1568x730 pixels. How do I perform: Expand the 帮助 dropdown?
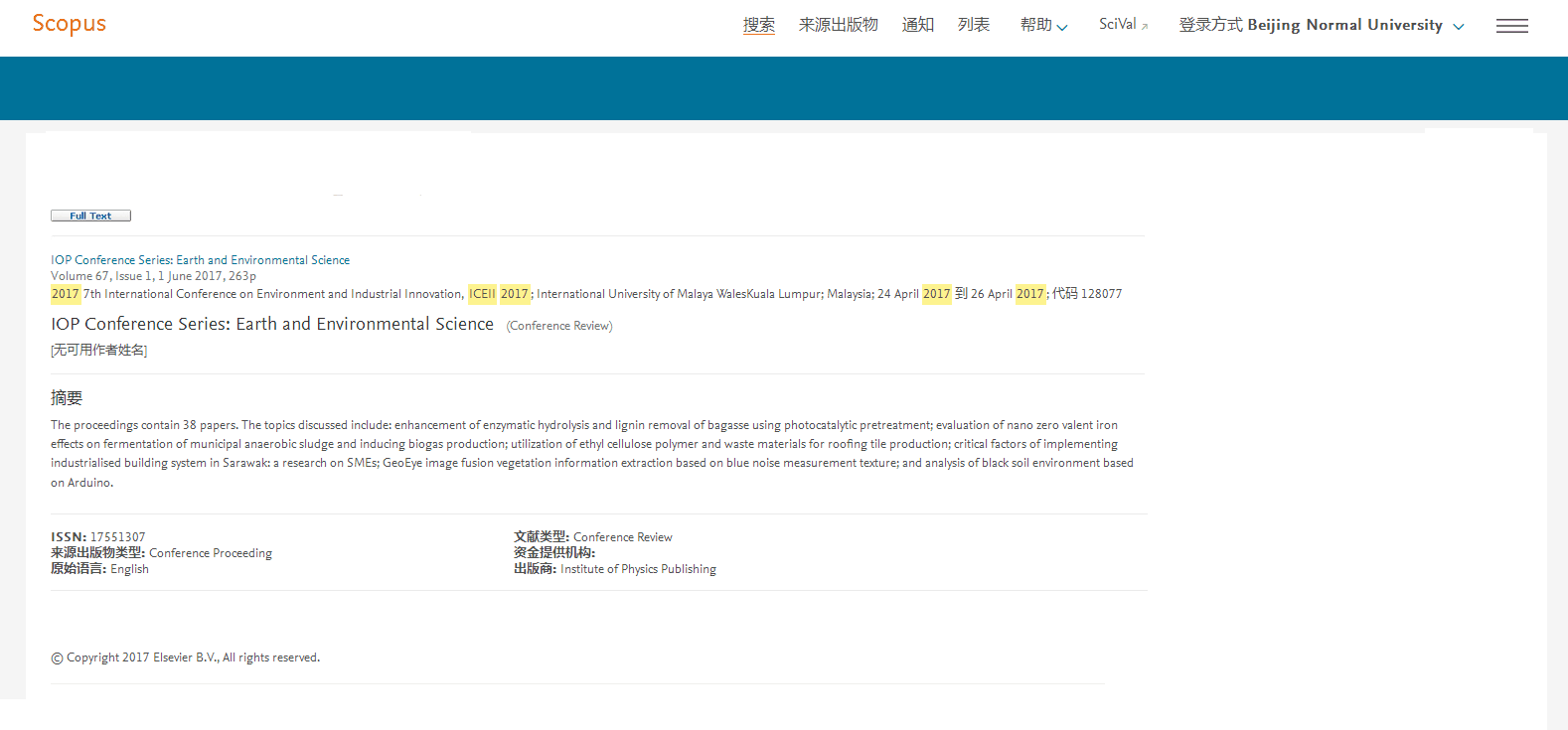pyautogui.click(x=1043, y=25)
